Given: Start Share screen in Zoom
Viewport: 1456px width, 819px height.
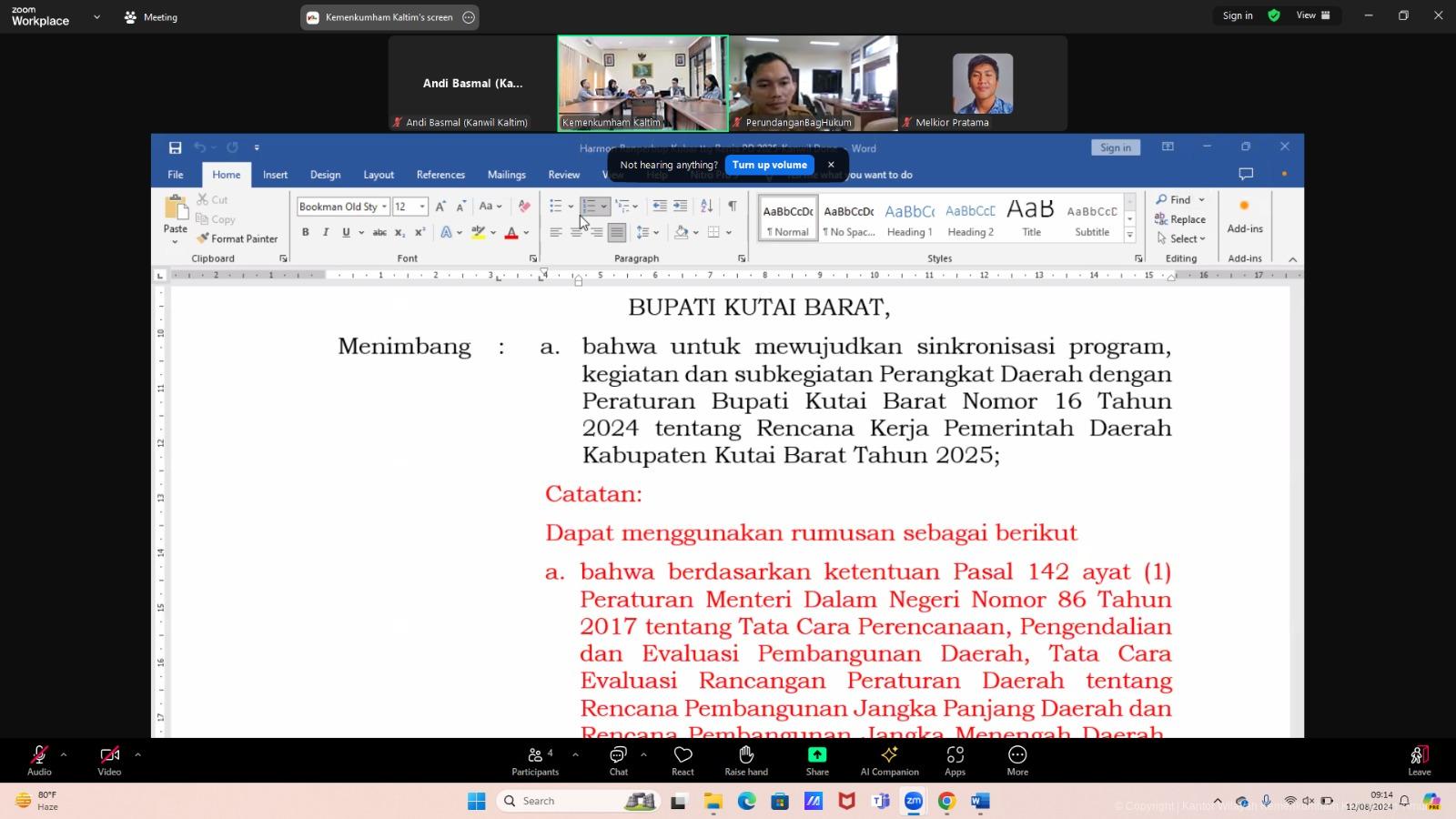Looking at the screenshot, I should point(817,761).
